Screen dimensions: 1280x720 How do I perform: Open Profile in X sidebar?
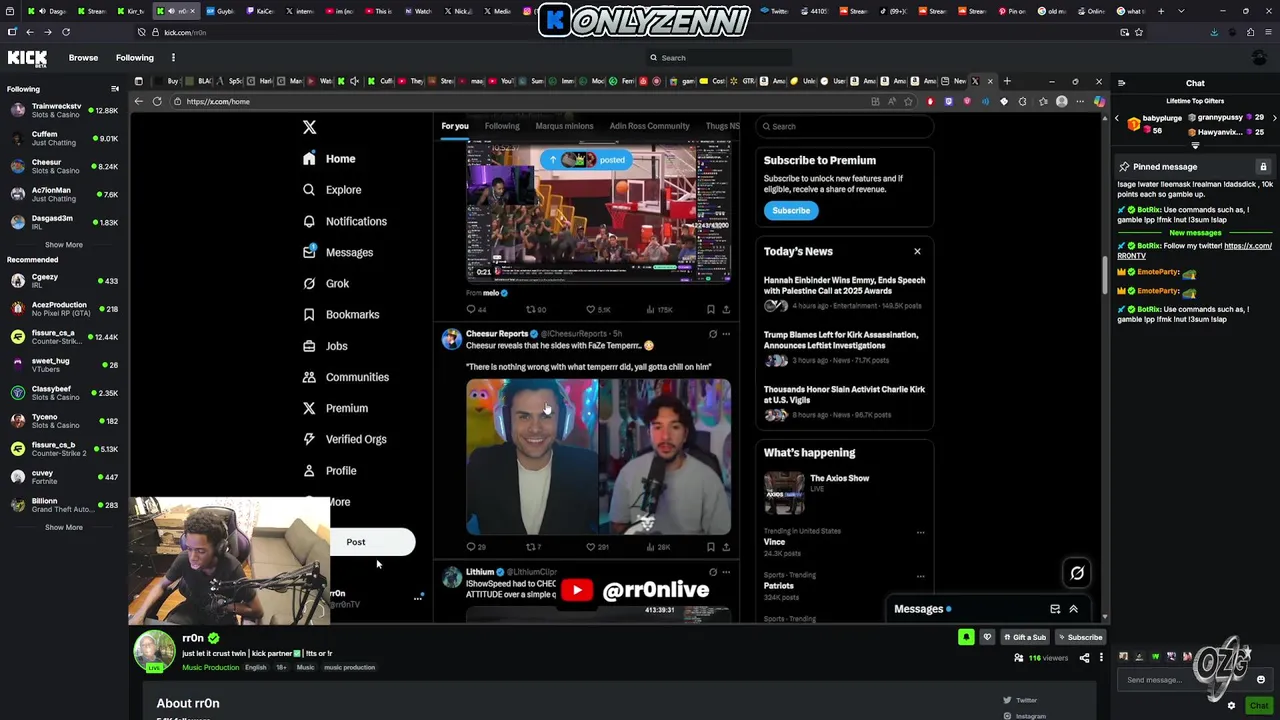[x=329, y=471]
